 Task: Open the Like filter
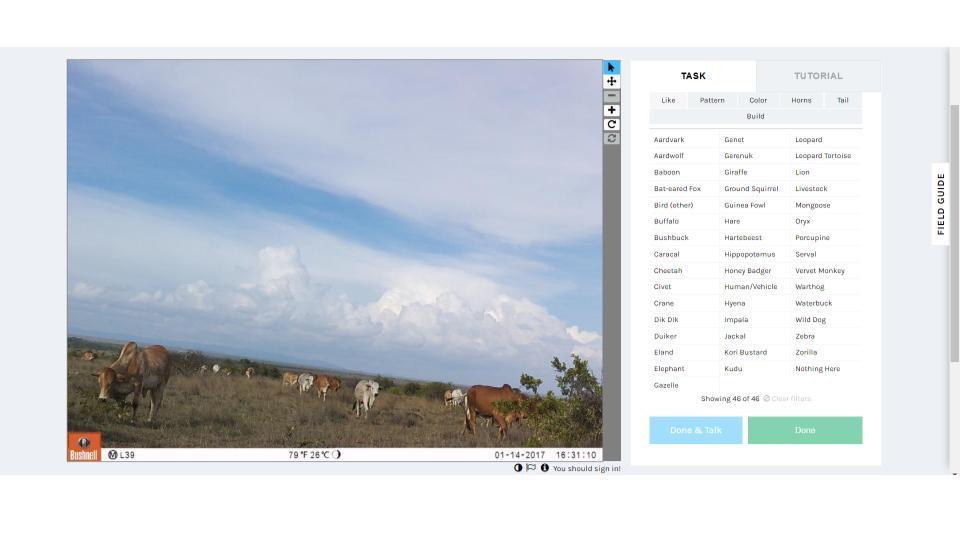pos(668,100)
